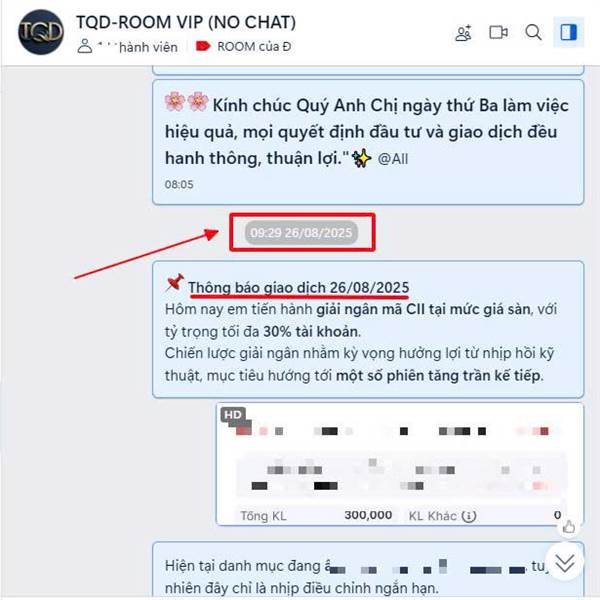Like the trading screenshot with thumbs-up

[x=568, y=527]
